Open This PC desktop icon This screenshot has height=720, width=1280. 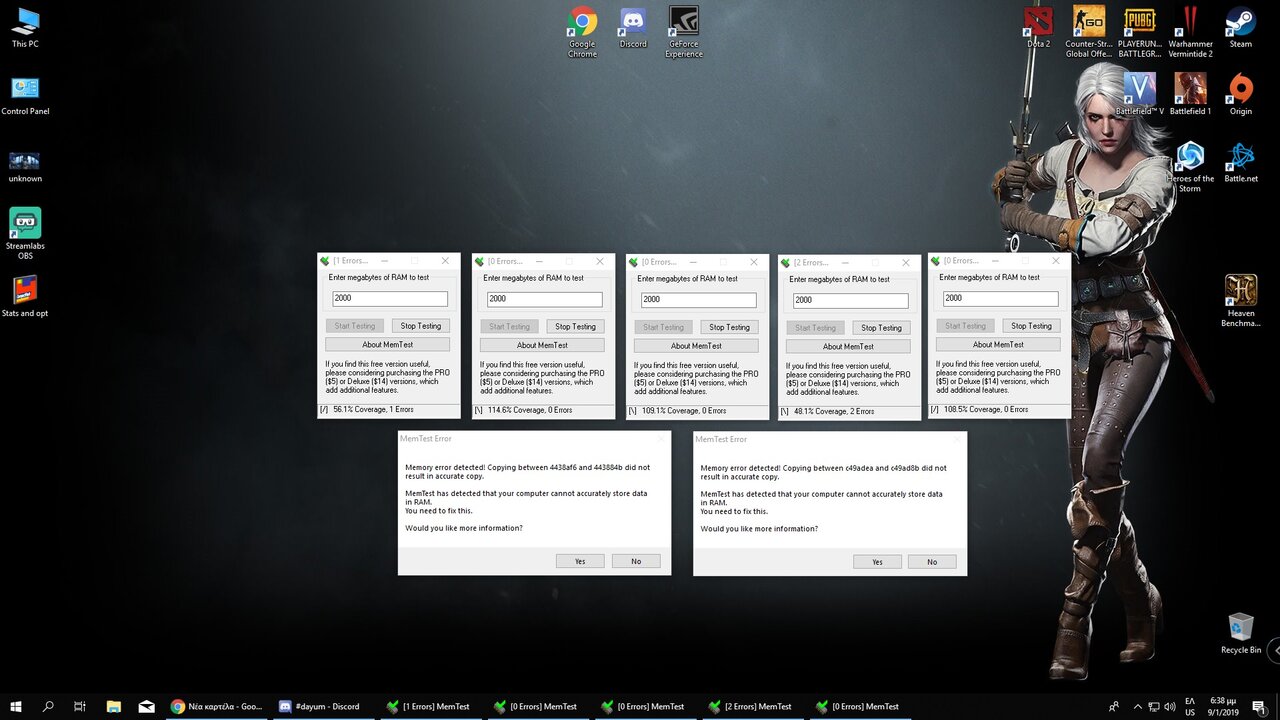pos(25,28)
